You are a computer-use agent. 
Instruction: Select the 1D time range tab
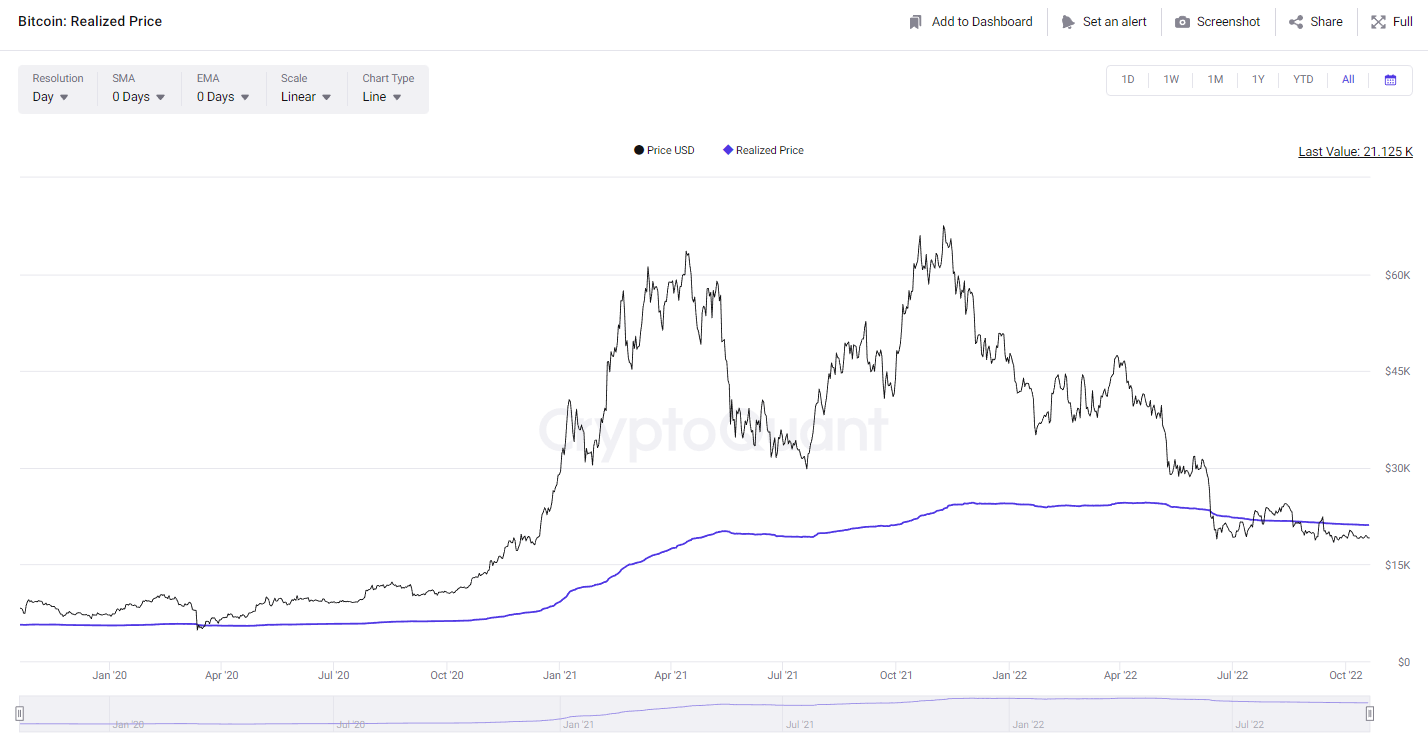[x=1128, y=80]
